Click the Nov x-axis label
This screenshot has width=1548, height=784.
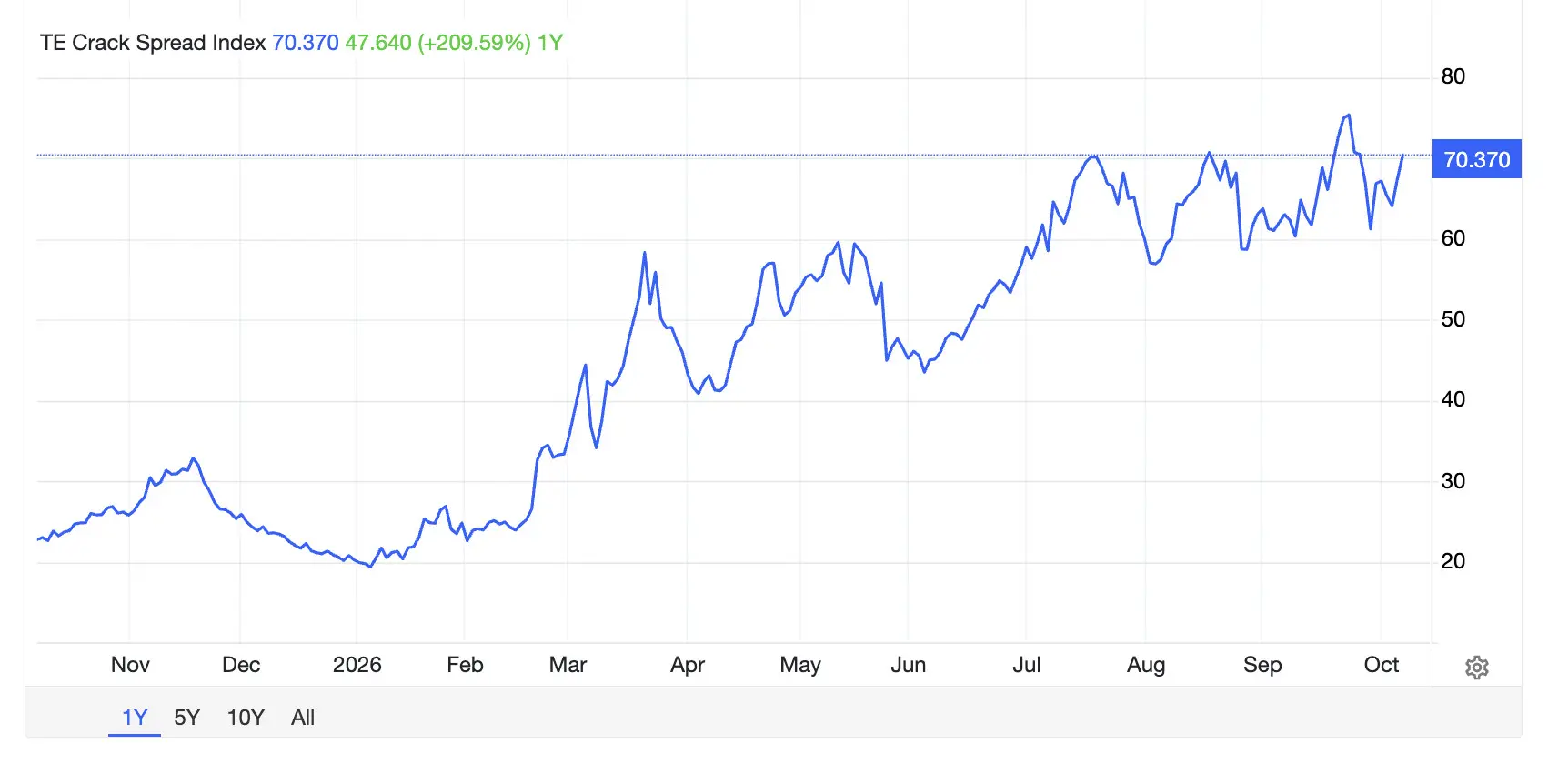click(130, 665)
